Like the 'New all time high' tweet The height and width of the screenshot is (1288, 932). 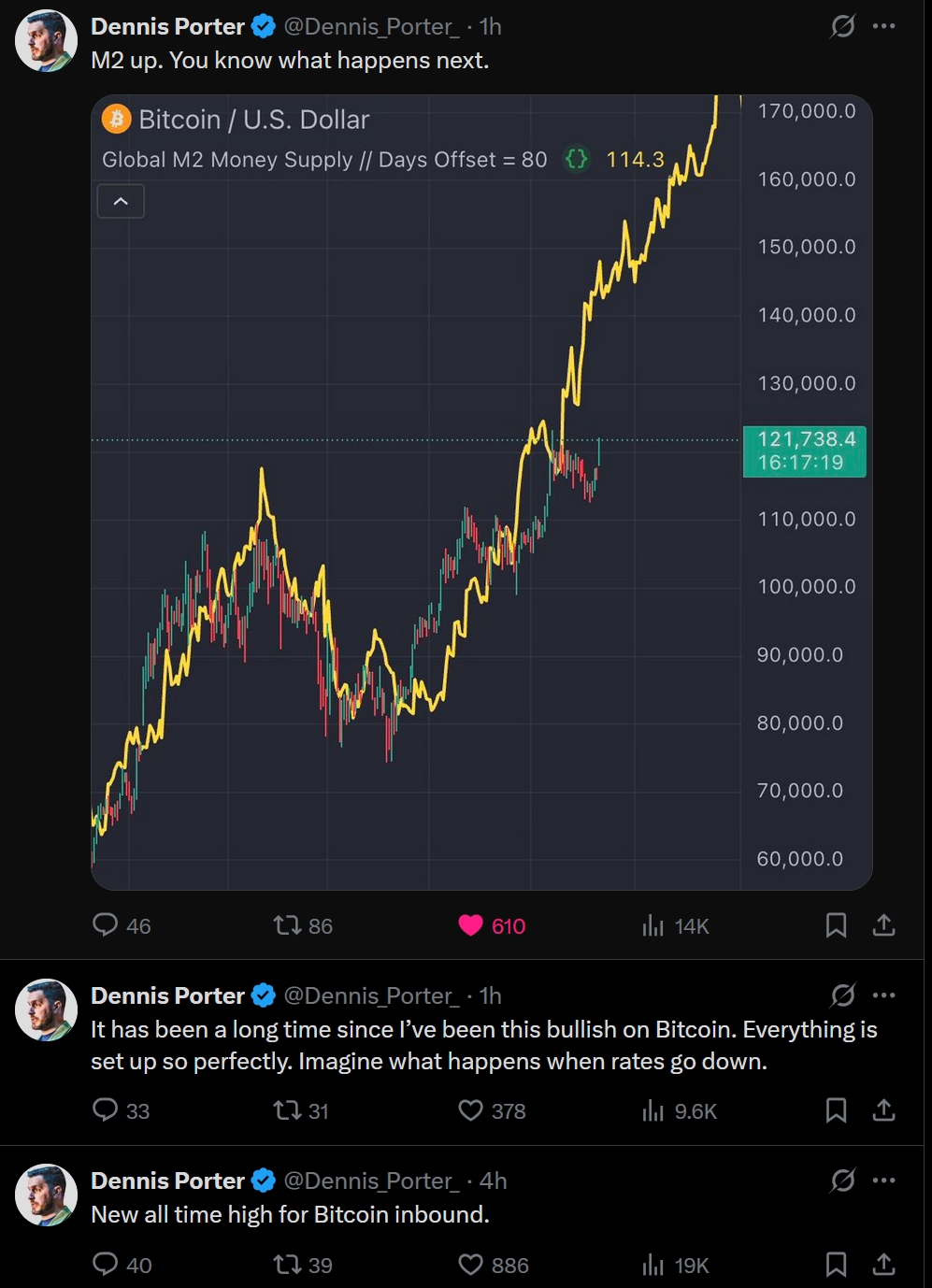click(x=471, y=1265)
